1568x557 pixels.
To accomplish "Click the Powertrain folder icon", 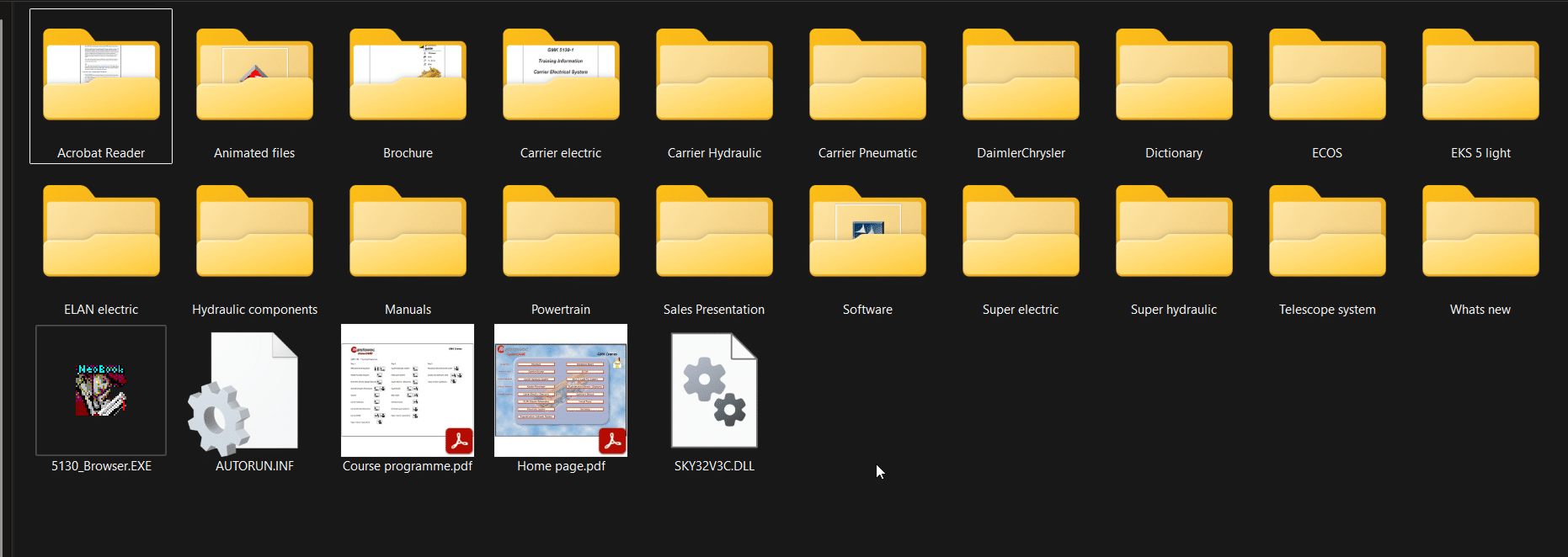I will click(561, 231).
